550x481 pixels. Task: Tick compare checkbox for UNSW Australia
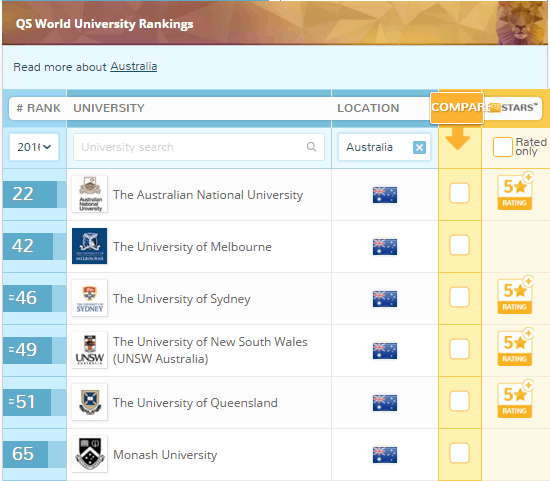pos(459,349)
